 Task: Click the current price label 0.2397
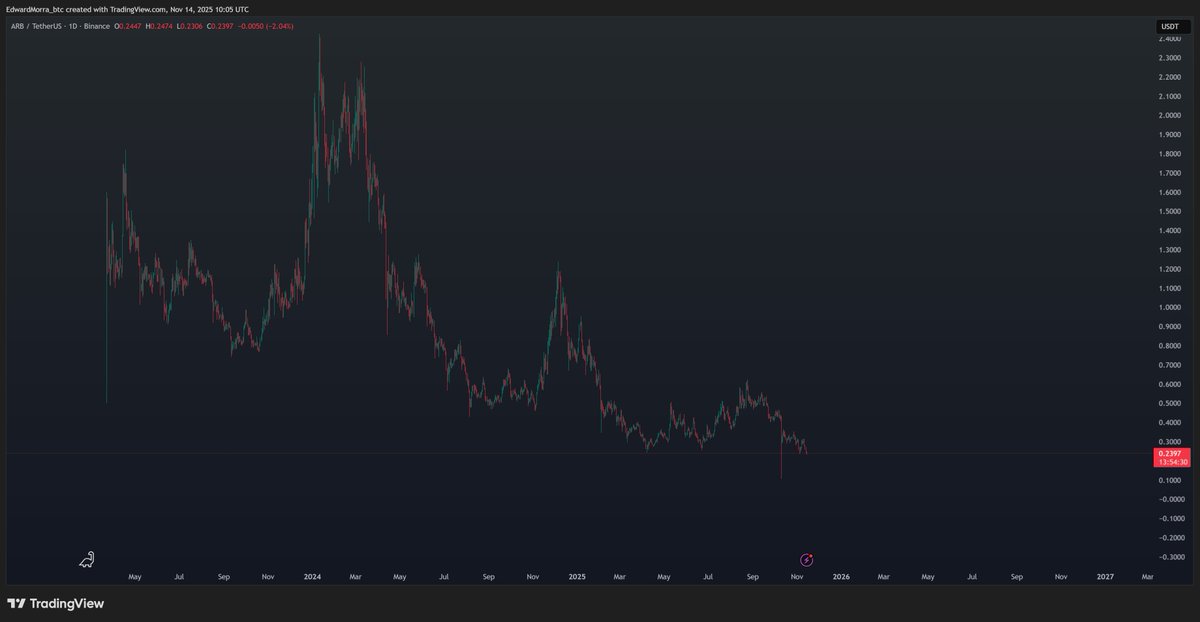1170,452
